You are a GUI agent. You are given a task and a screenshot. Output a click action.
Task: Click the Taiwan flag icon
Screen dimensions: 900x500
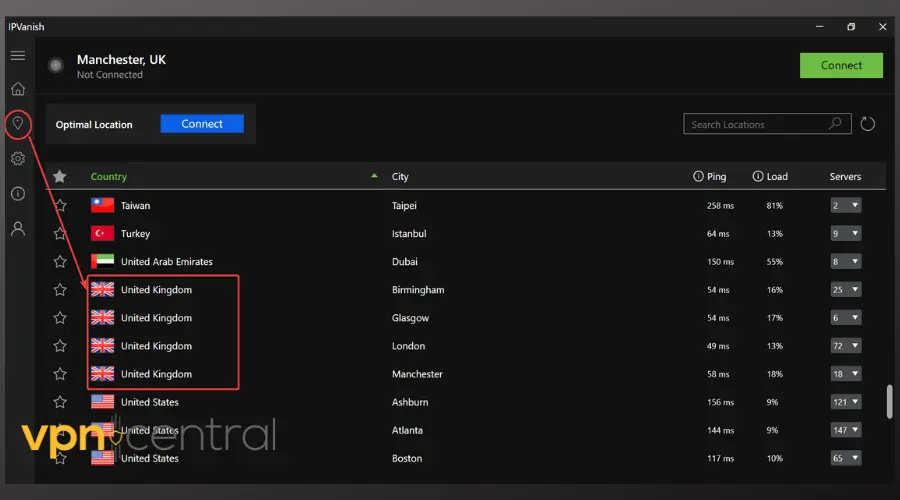(102, 205)
